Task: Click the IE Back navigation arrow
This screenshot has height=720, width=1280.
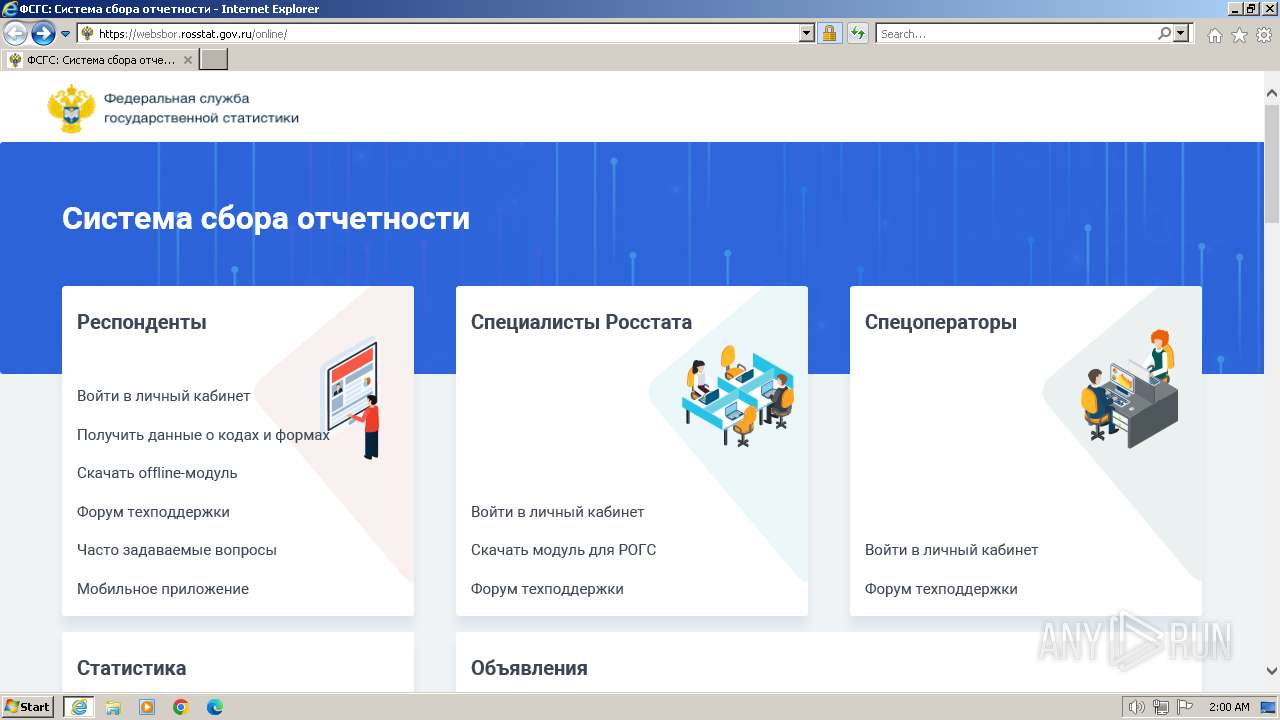Action: [16, 34]
